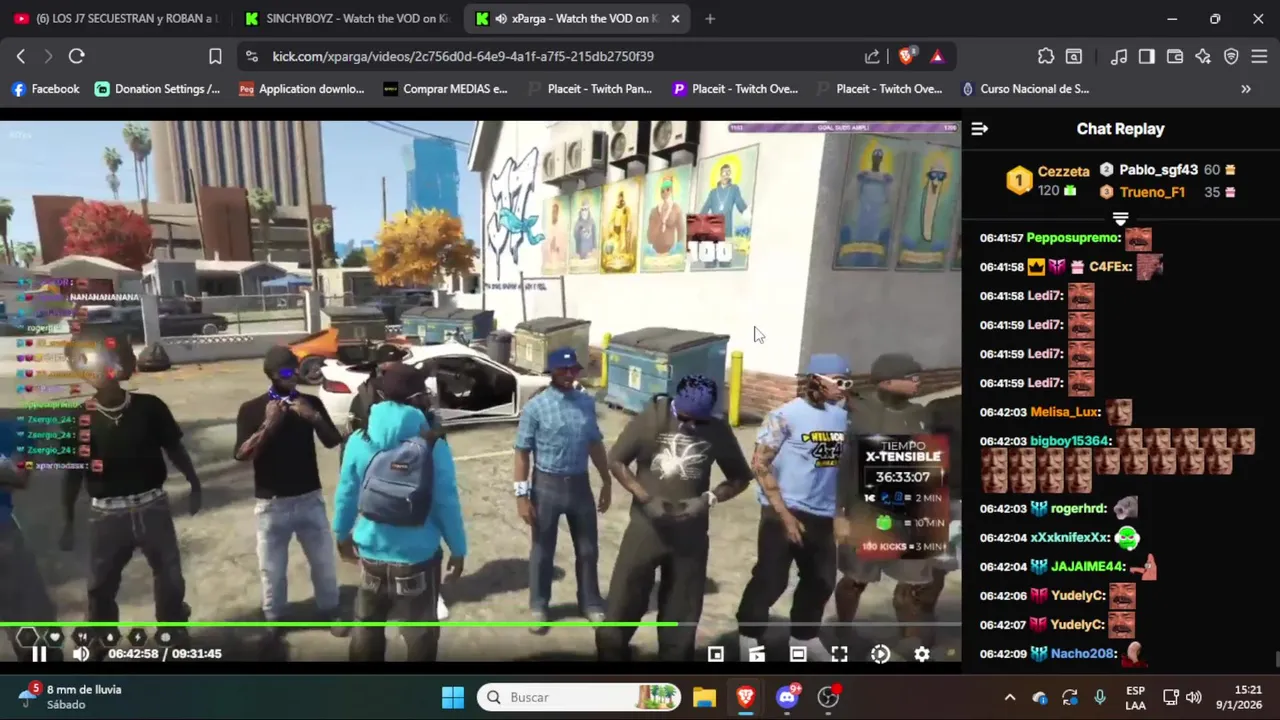This screenshot has height=720, width=1280.
Task: Click chat user rogerhrd
Action: coord(1078,509)
